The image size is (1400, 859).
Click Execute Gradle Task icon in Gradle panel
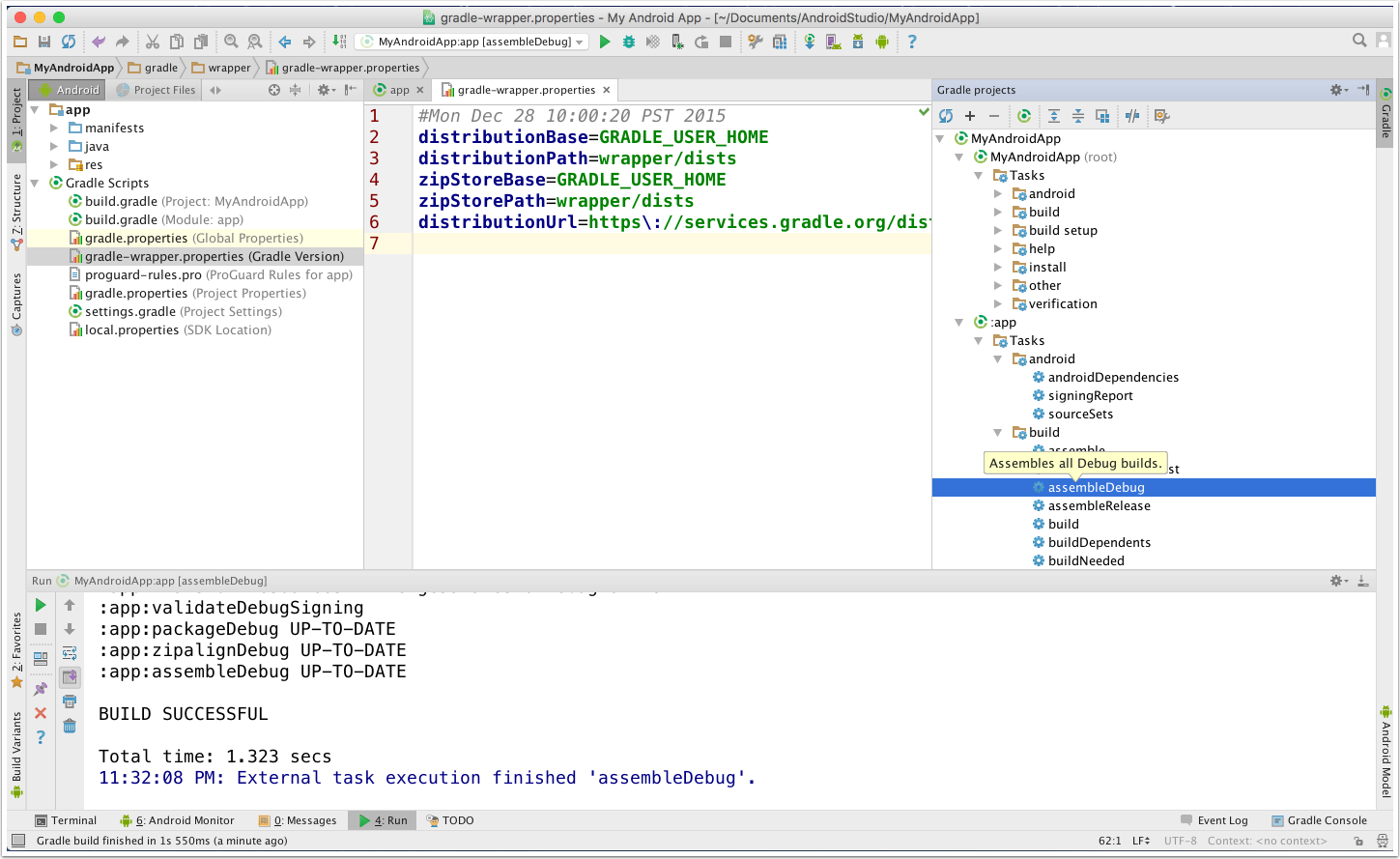(x=1024, y=116)
